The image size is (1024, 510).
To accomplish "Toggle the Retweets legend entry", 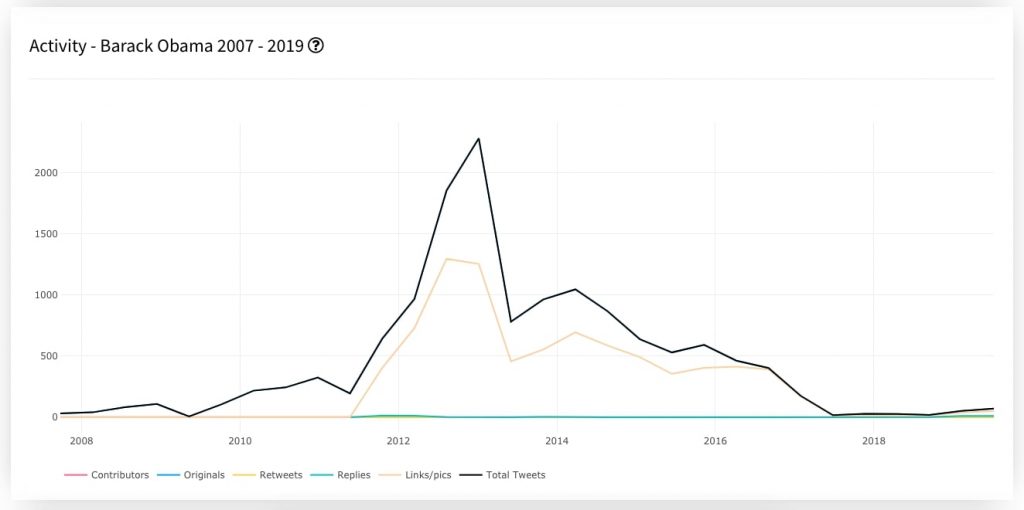I will pos(268,475).
